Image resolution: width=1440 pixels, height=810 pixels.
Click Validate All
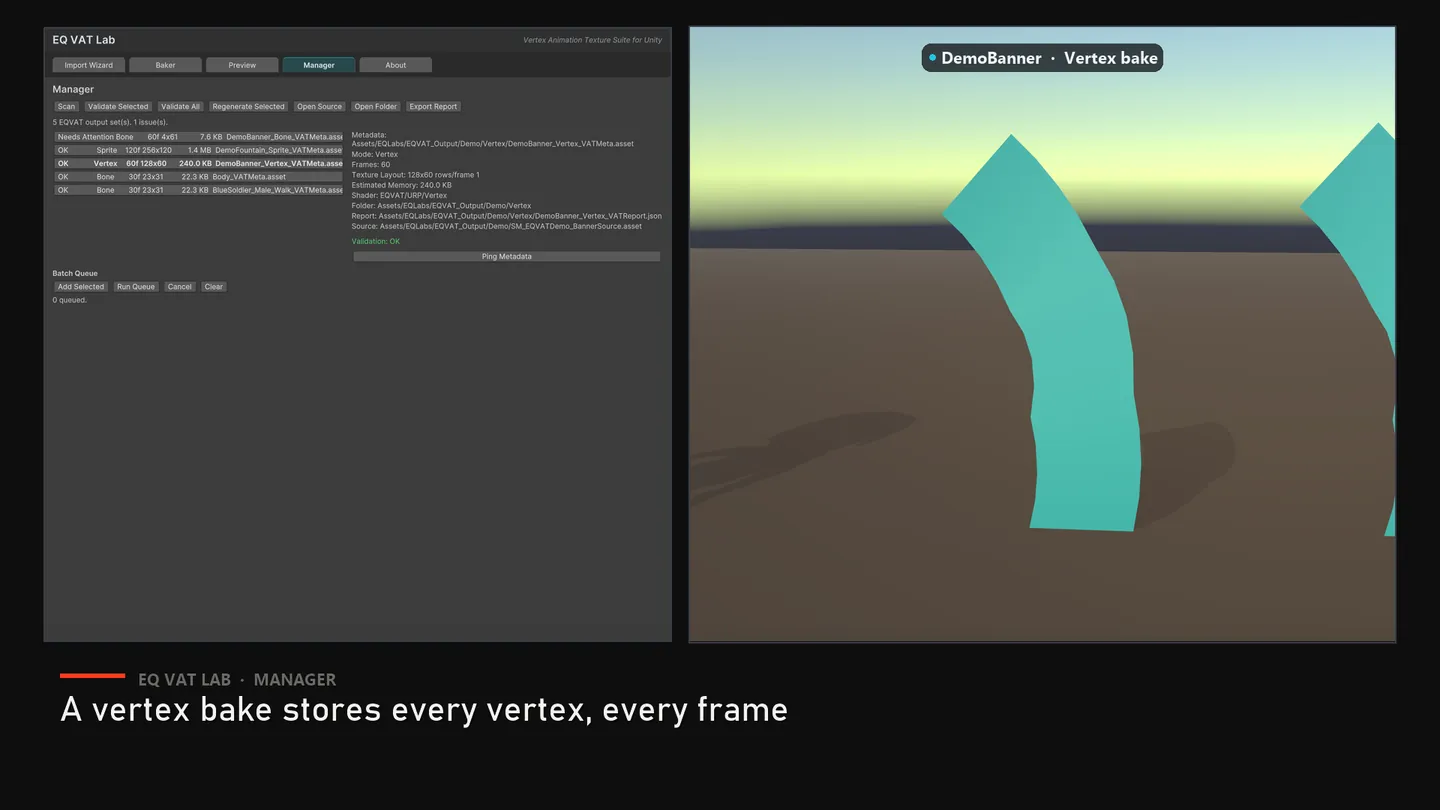pos(181,107)
